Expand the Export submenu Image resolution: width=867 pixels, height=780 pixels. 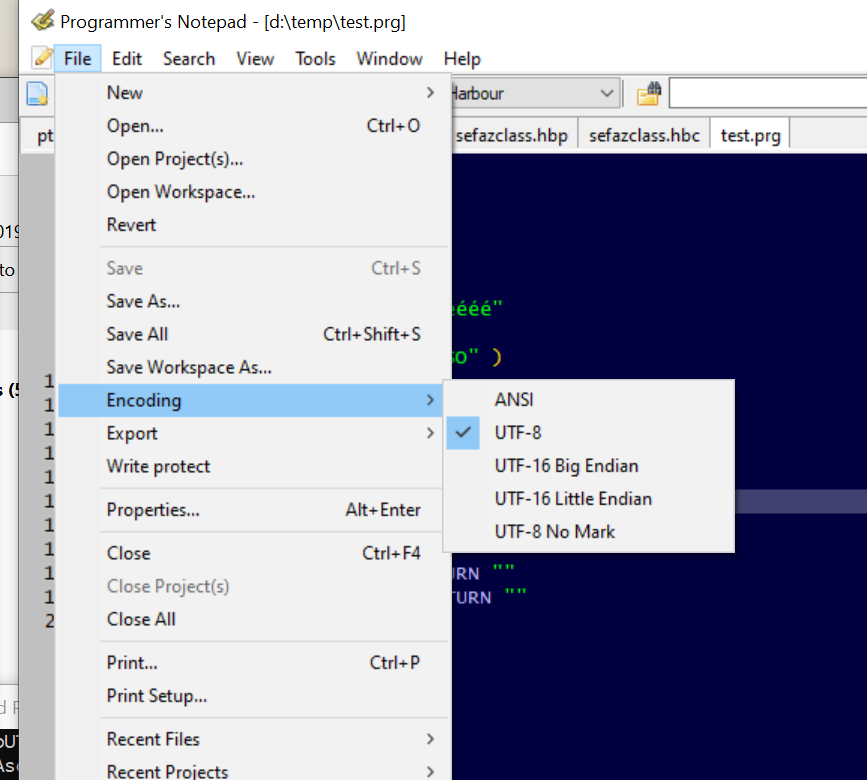pos(250,433)
